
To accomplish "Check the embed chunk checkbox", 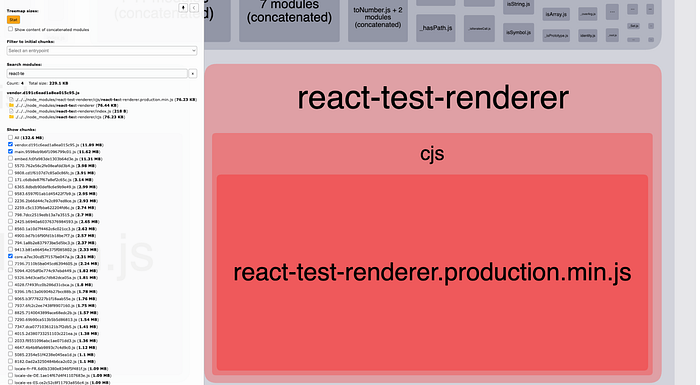I will click(x=10, y=159).
